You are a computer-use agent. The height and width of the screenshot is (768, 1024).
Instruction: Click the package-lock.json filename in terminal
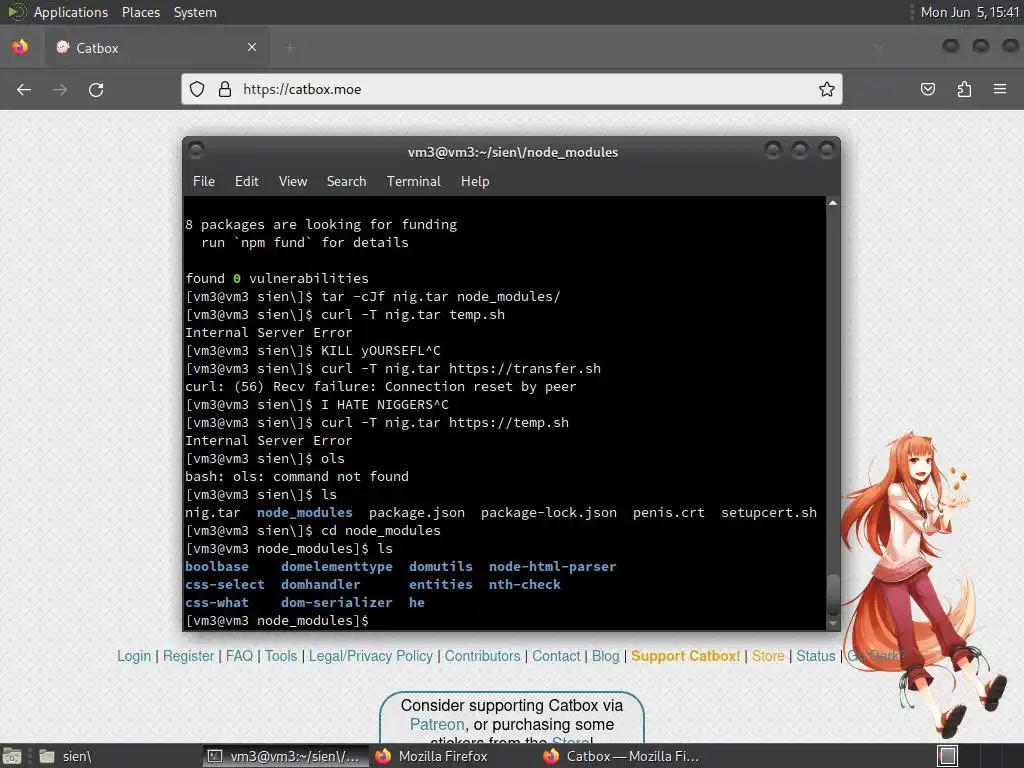click(x=549, y=513)
